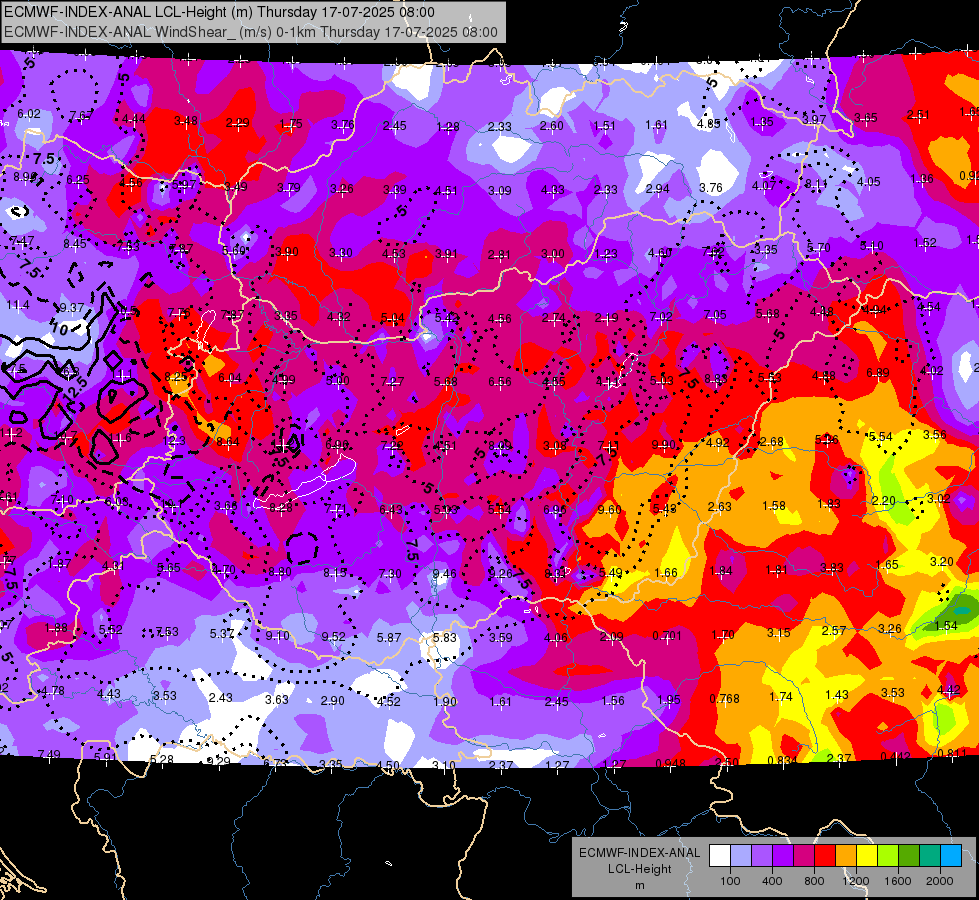The image size is (979, 900).
Task: Click the legend label 'LCL-Height'
Action: pos(639,869)
